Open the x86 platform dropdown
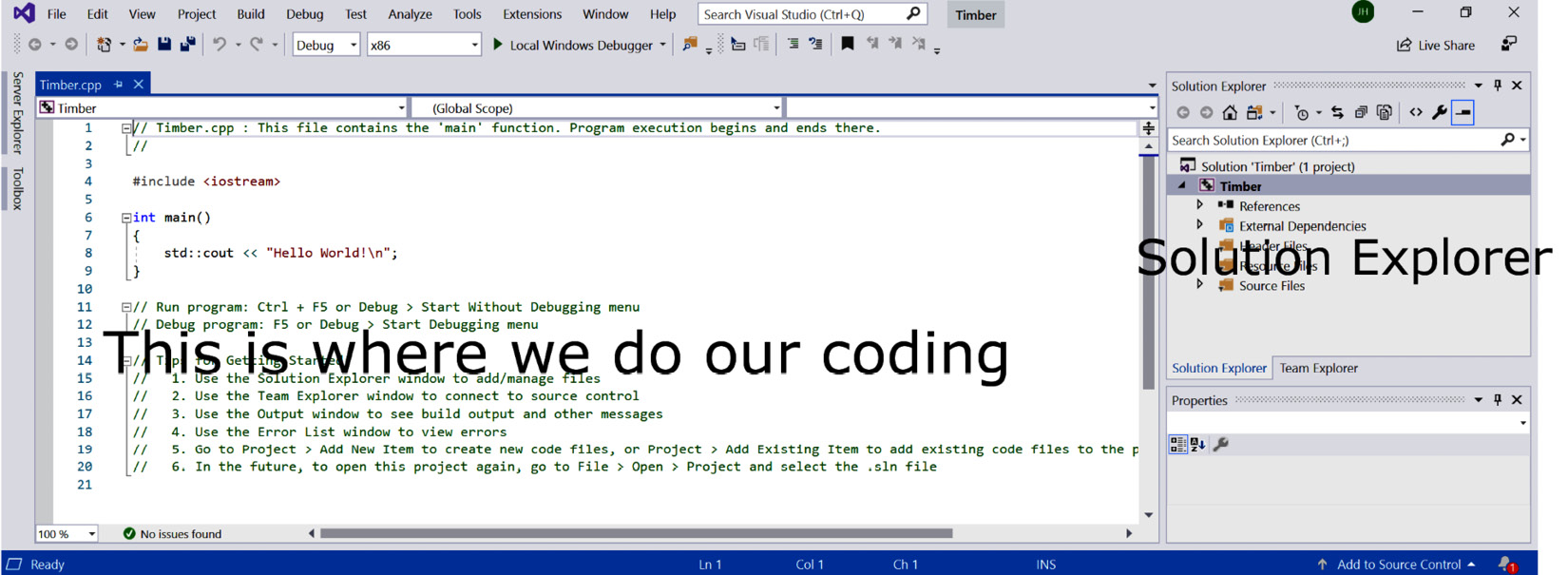 (424, 45)
